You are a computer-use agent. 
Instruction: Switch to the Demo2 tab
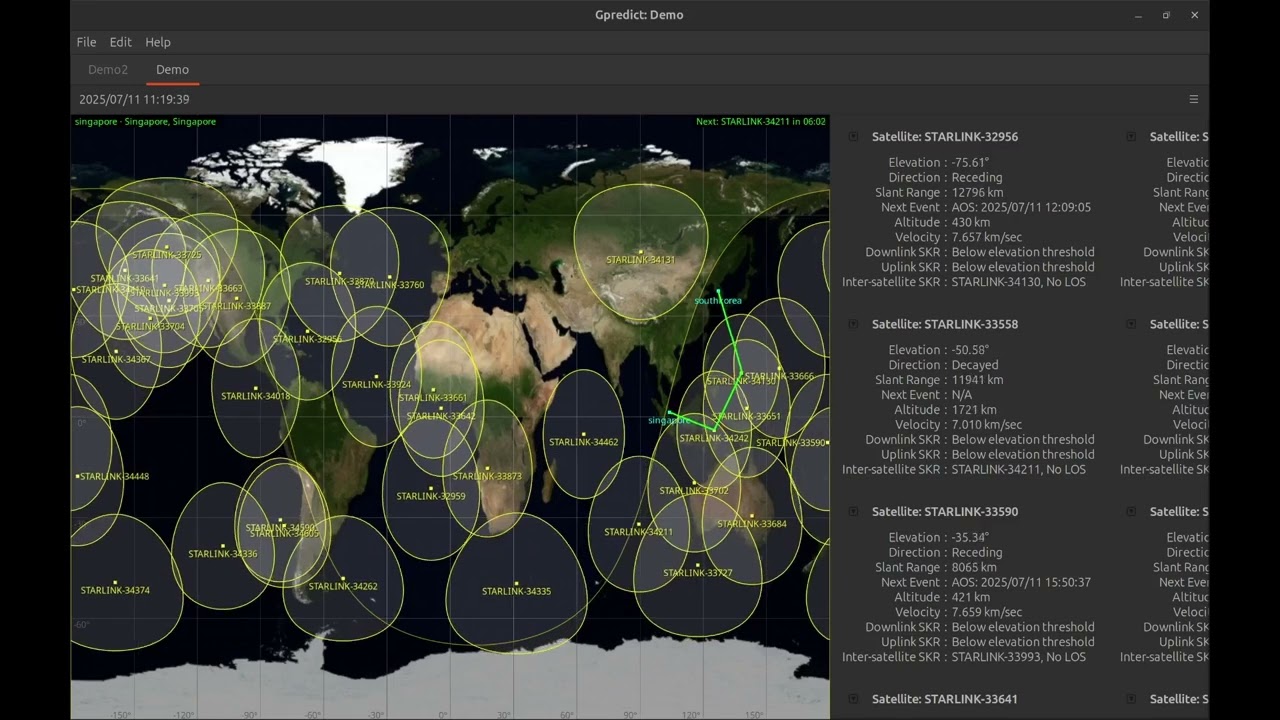(108, 70)
